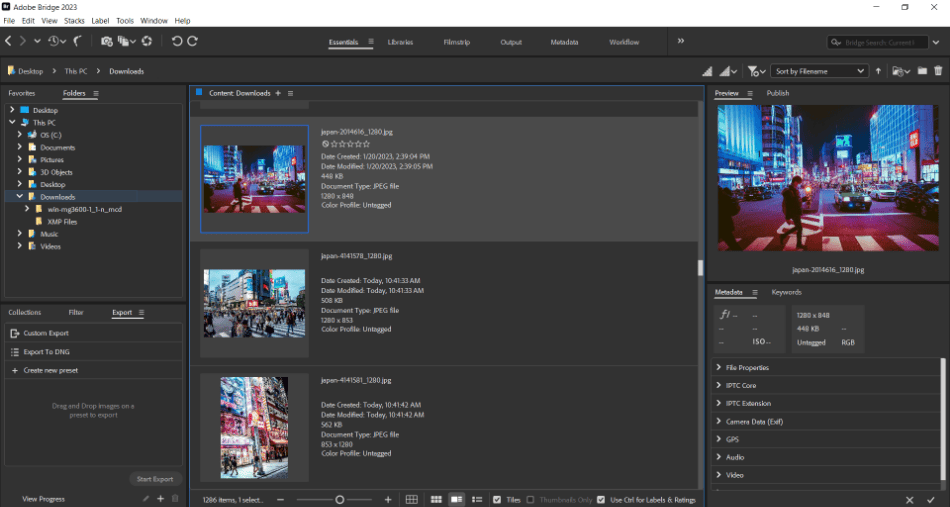Open the filter by rating funnel
The height and width of the screenshot is (507, 950).
tap(753, 71)
